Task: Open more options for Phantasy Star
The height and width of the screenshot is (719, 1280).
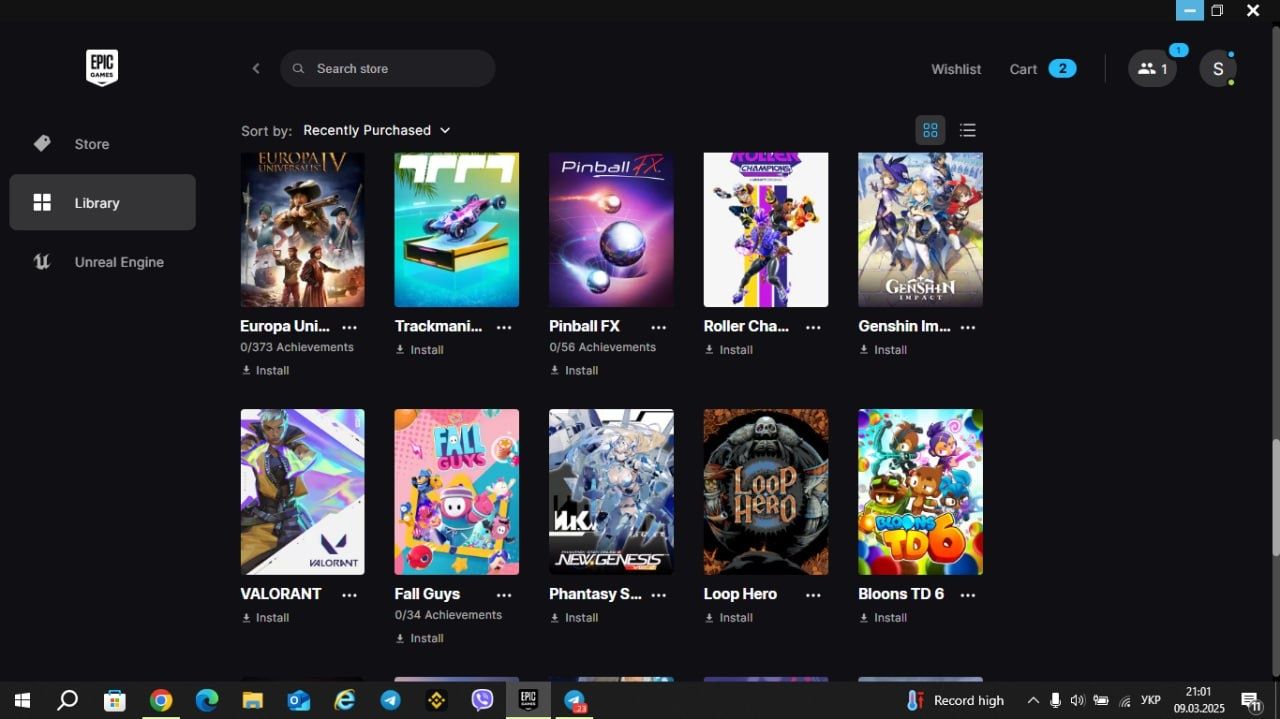Action: pos(658,595)
